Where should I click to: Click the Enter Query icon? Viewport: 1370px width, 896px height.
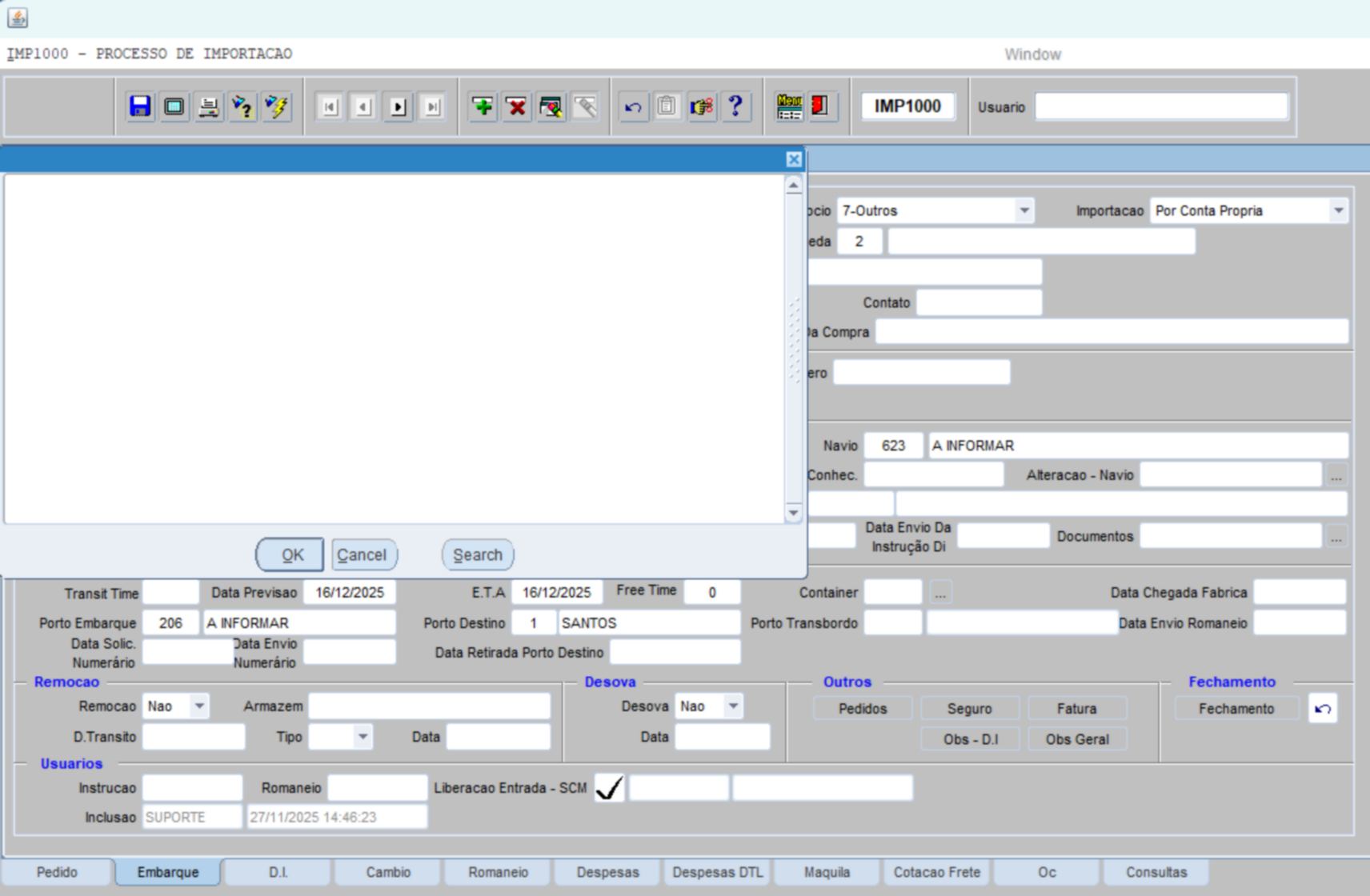coord(242,106)
